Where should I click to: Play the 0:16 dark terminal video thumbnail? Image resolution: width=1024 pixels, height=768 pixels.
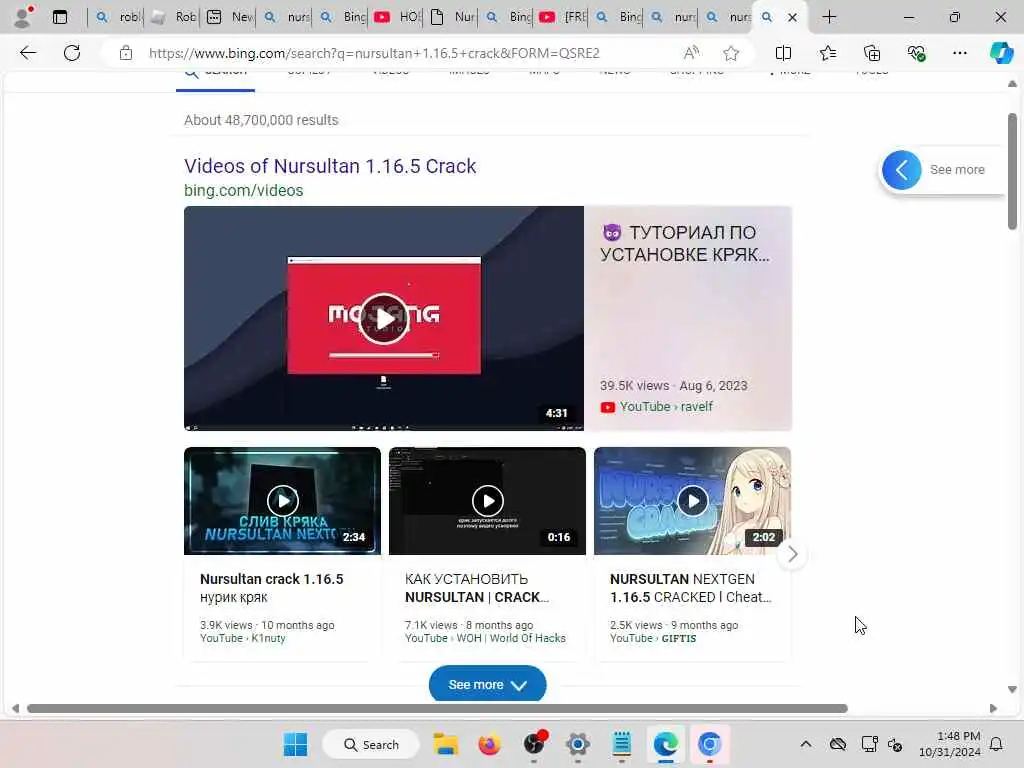487,501
